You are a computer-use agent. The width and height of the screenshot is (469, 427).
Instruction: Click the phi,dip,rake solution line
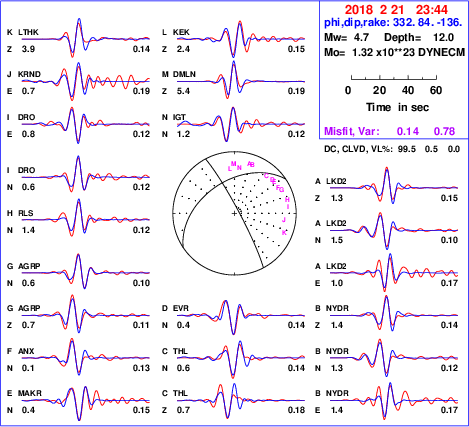[x=393, y=22]
